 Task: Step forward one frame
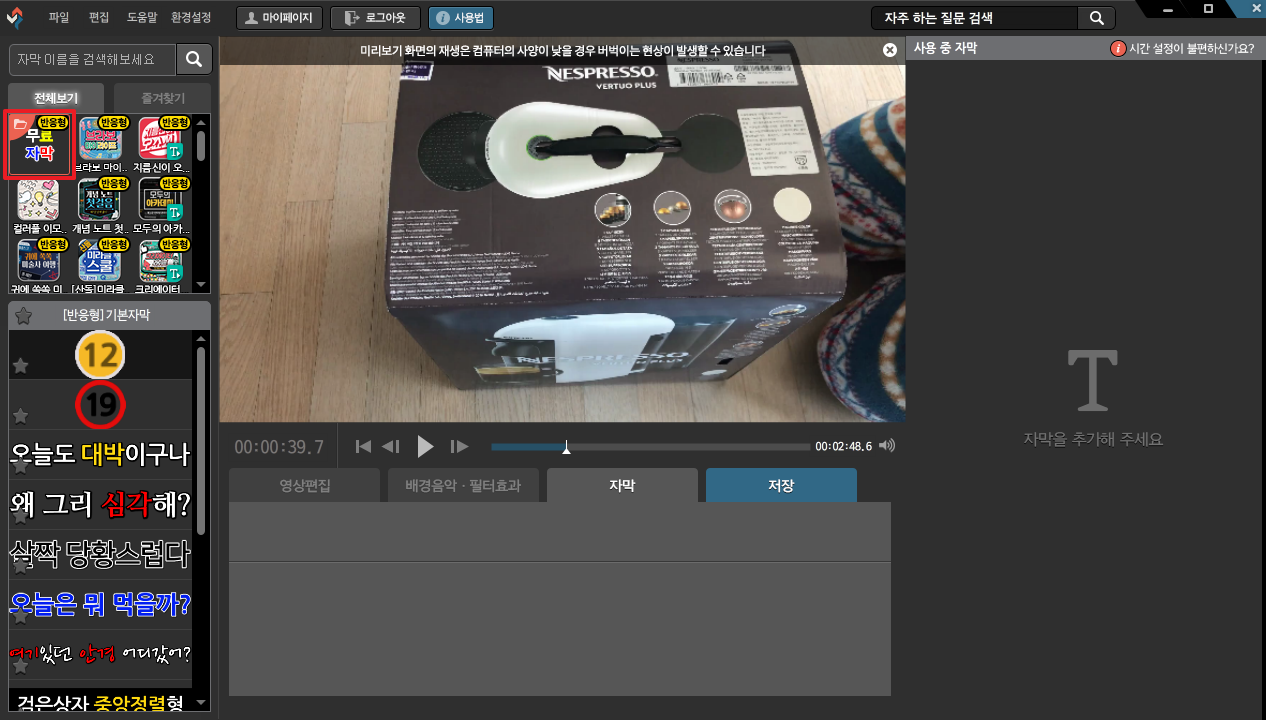pos(460,446)
